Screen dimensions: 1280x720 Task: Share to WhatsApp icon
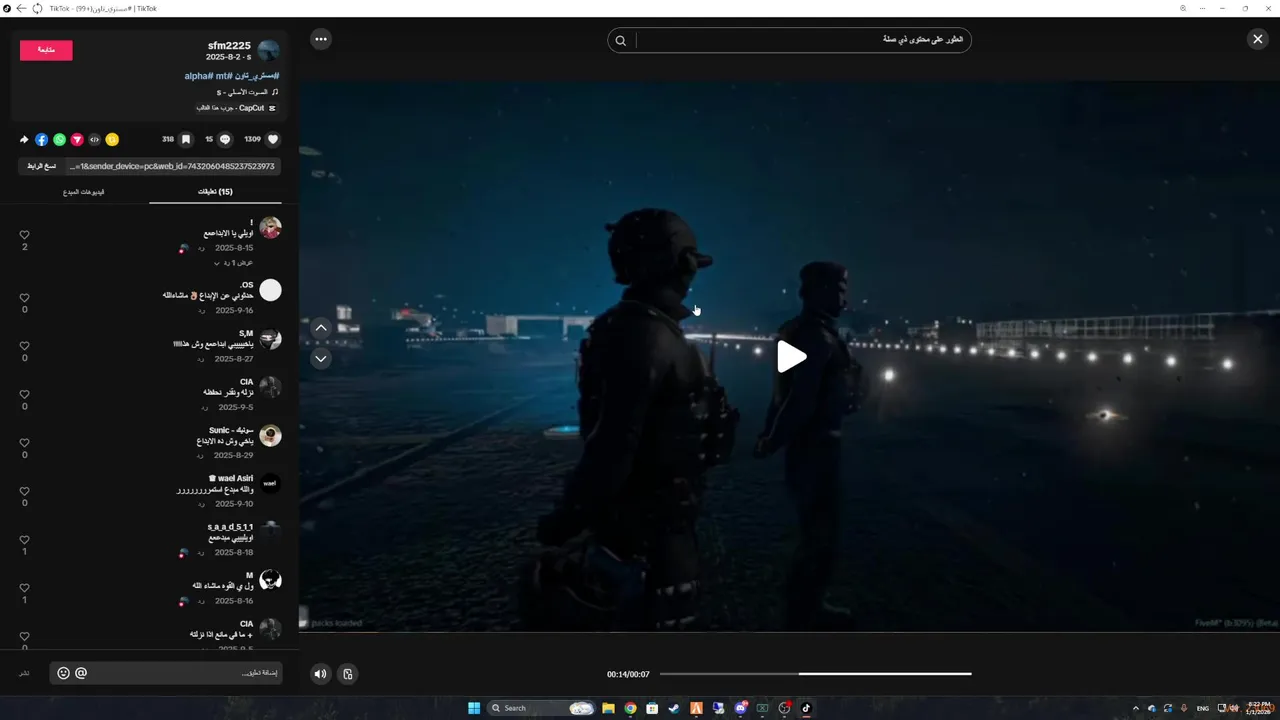59,140
